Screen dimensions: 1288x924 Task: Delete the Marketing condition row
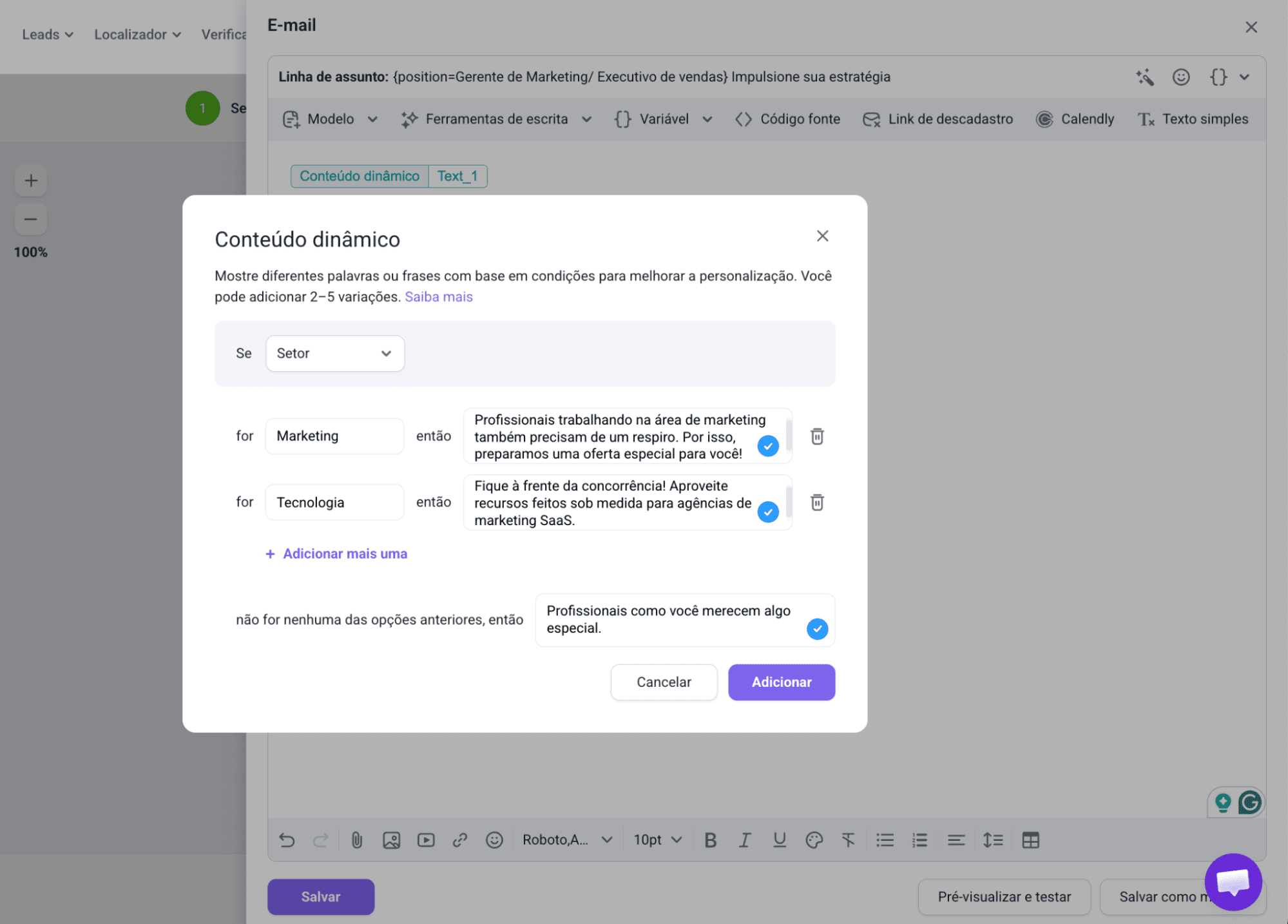(x=816, y=436)
